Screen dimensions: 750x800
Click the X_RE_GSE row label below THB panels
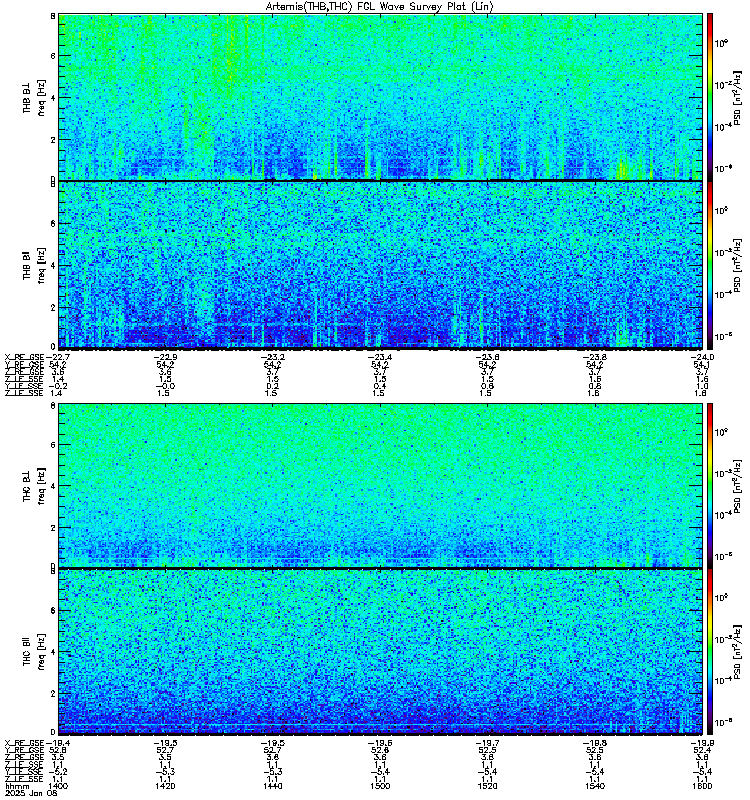24,357
